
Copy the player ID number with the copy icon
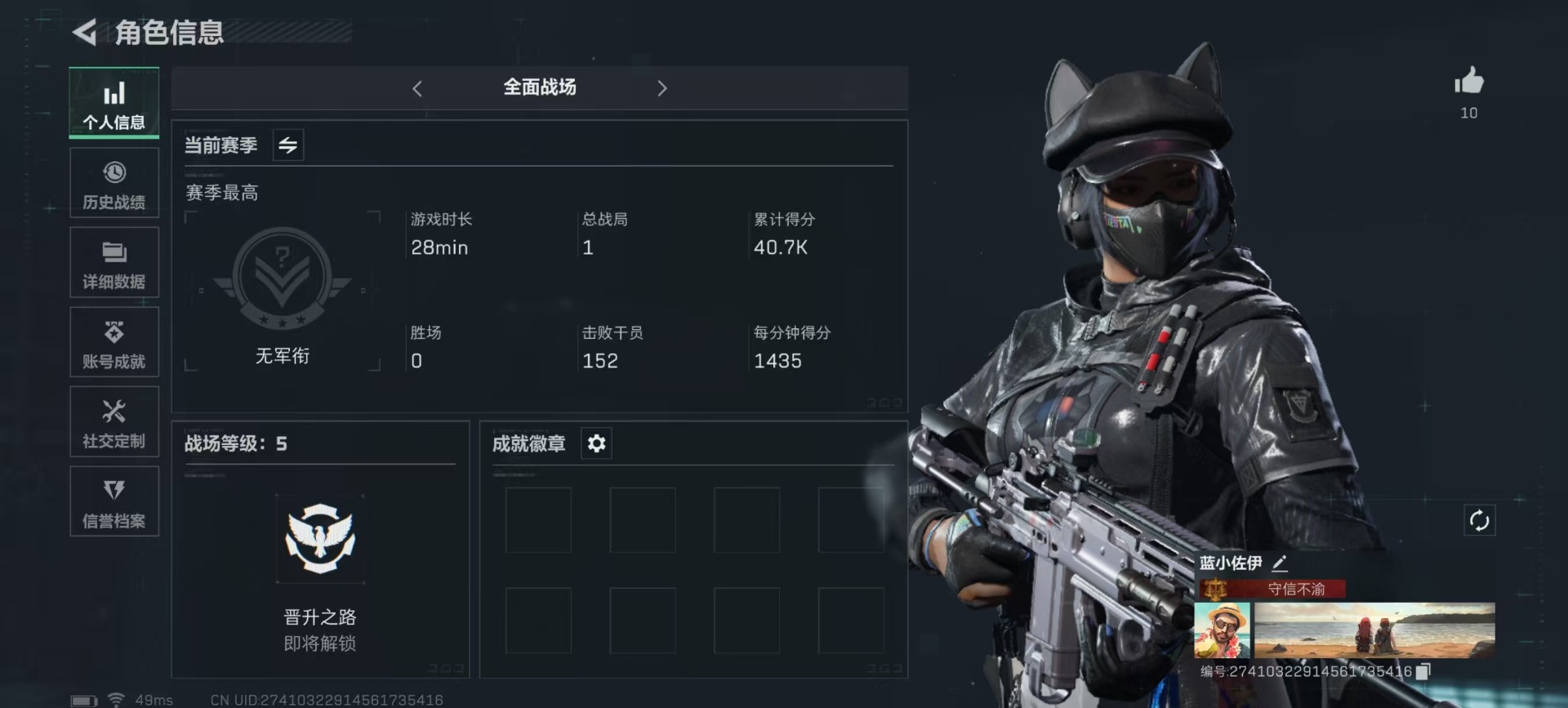click(x=1423, y=671)
